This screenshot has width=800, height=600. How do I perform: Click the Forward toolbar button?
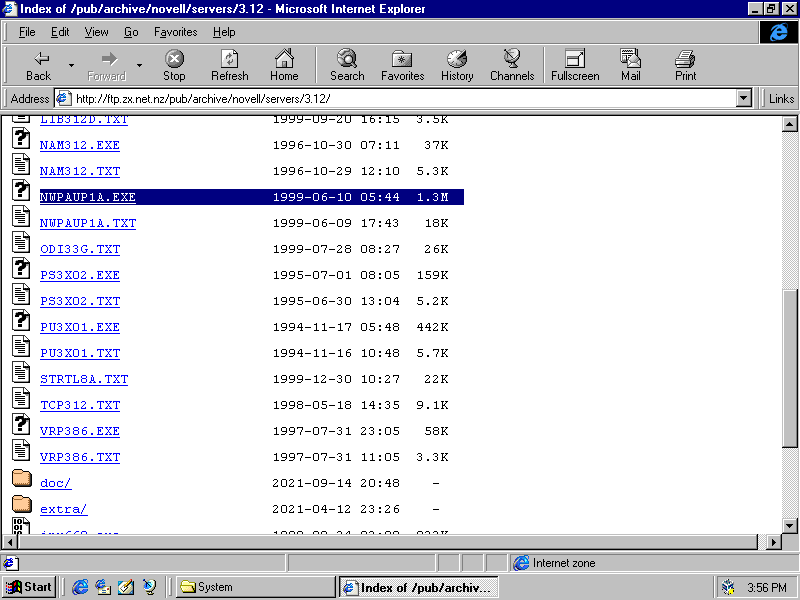pyautogui.click(x=106, y=65)
